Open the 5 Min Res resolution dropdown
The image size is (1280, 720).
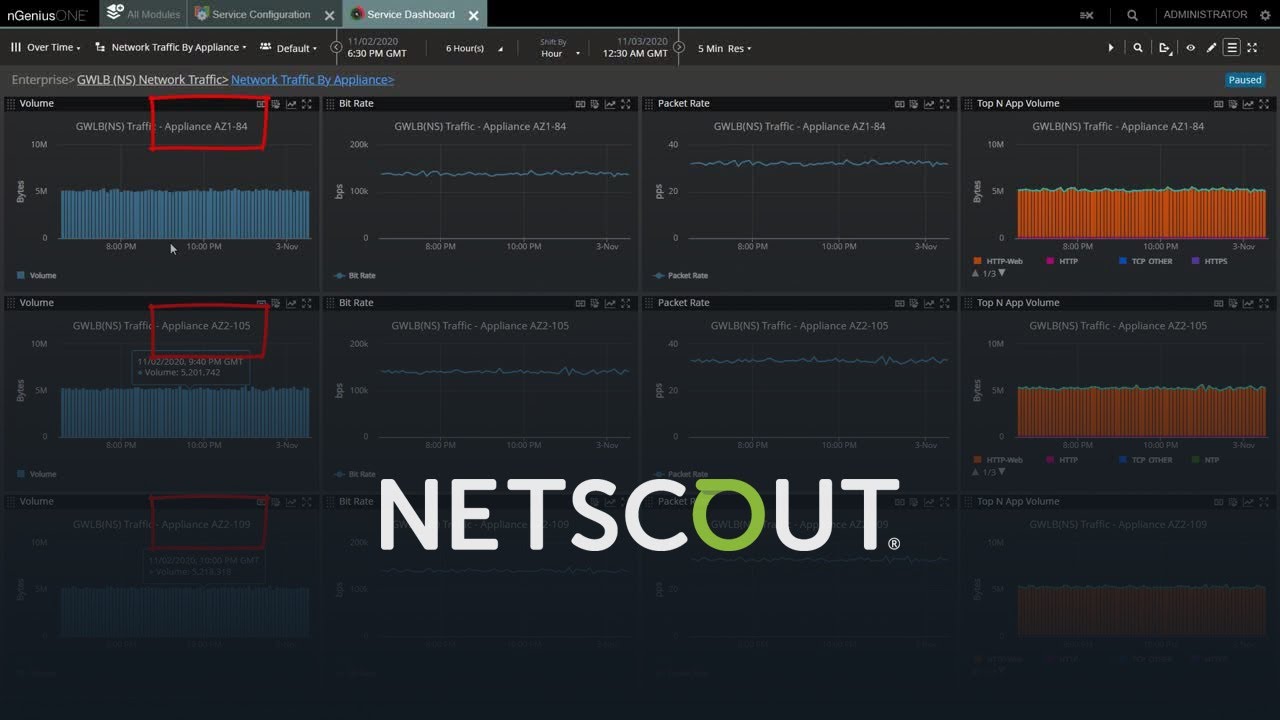[724, 48]
